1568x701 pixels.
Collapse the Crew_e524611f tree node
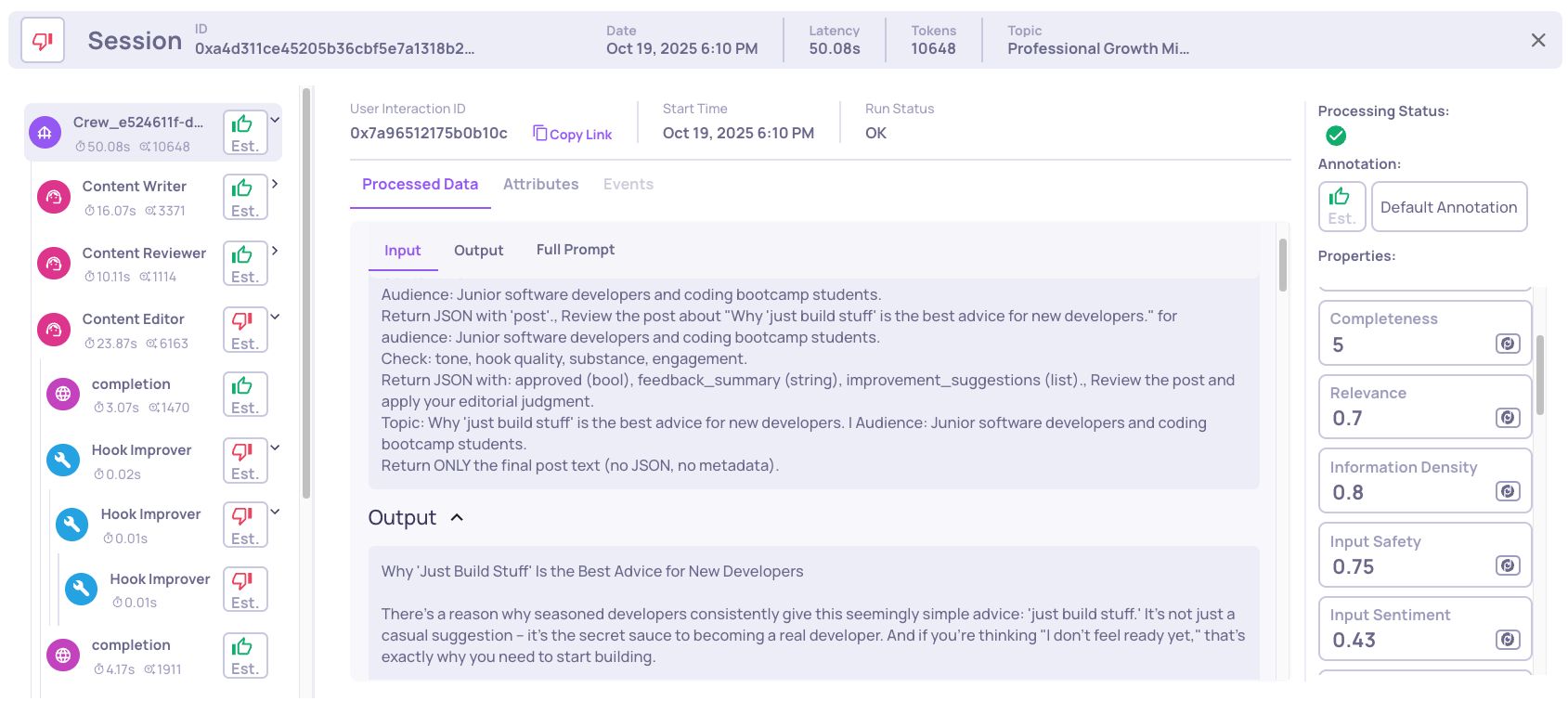pos(275,120)
